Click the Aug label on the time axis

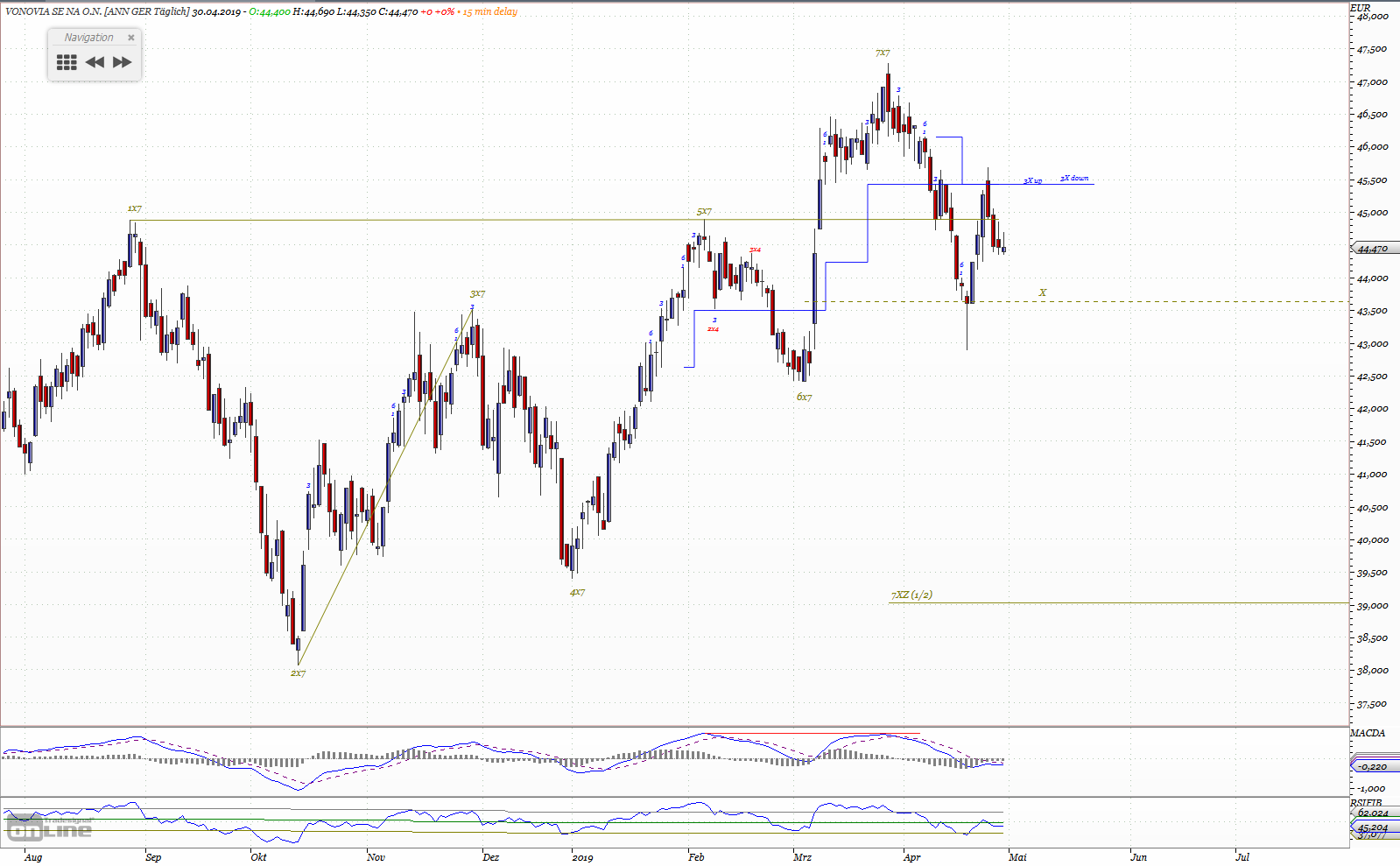[x=33, y=857]
